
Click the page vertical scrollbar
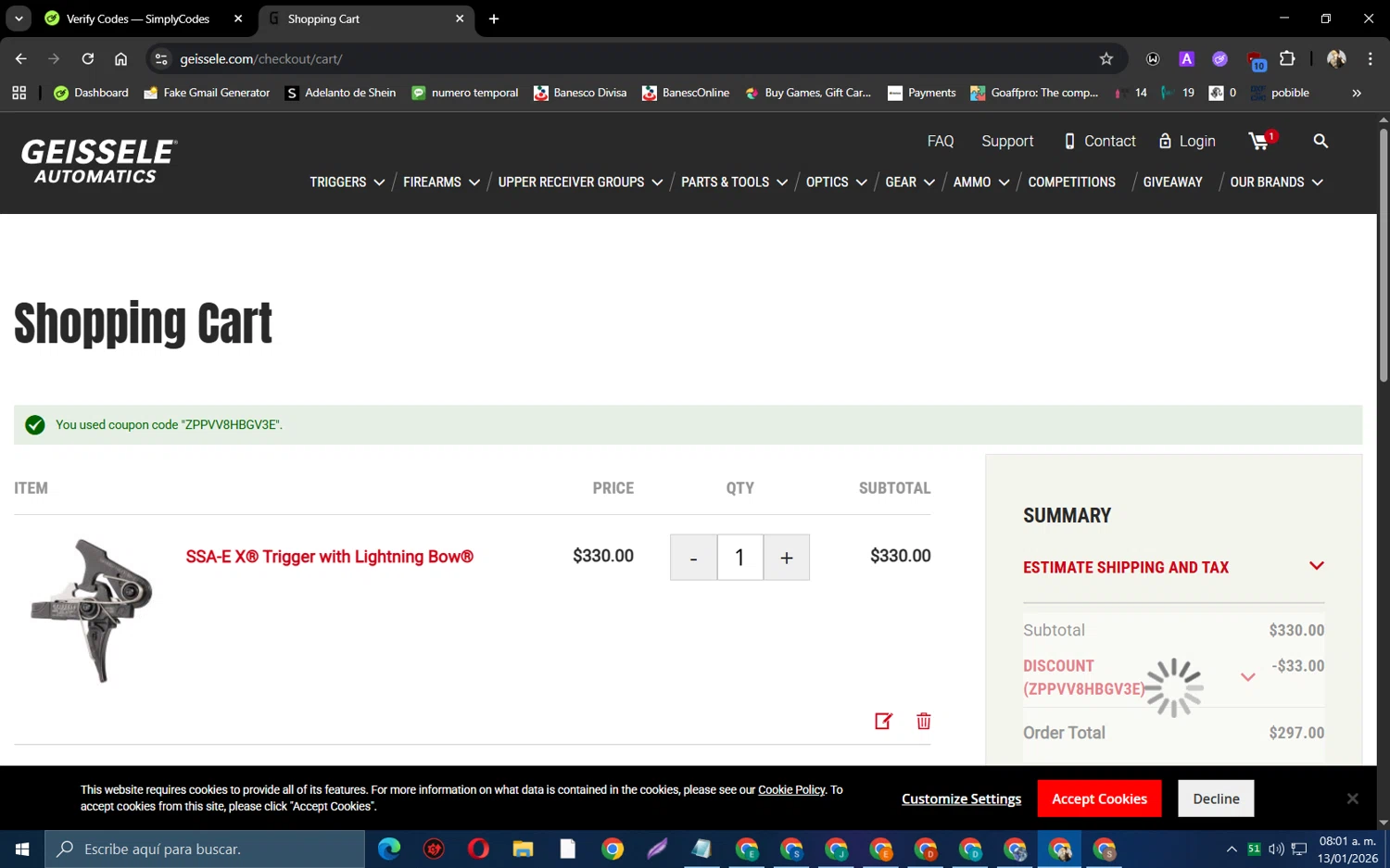[1384, 255]
